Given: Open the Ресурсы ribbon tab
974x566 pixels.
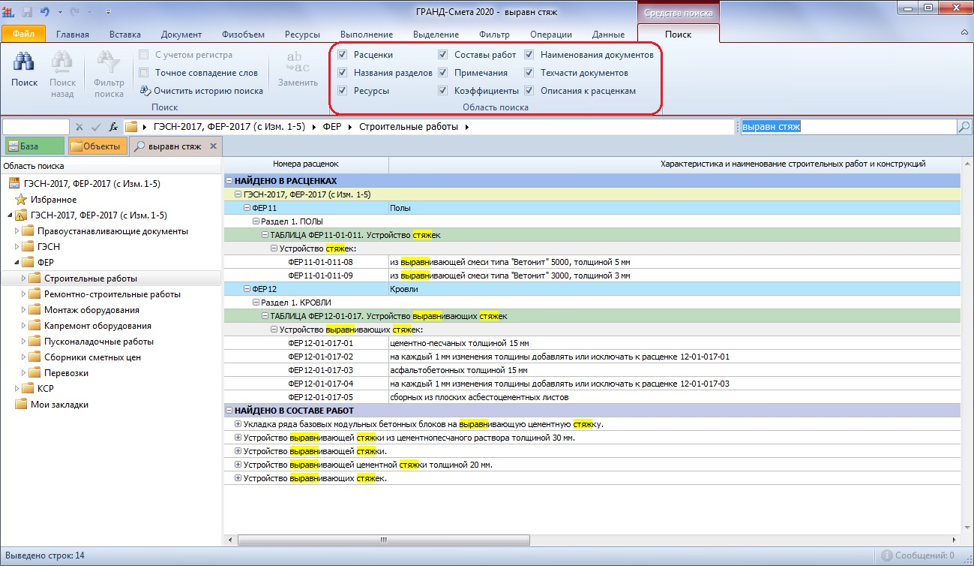Looking at the screenshot, I should tap(302, 34).
